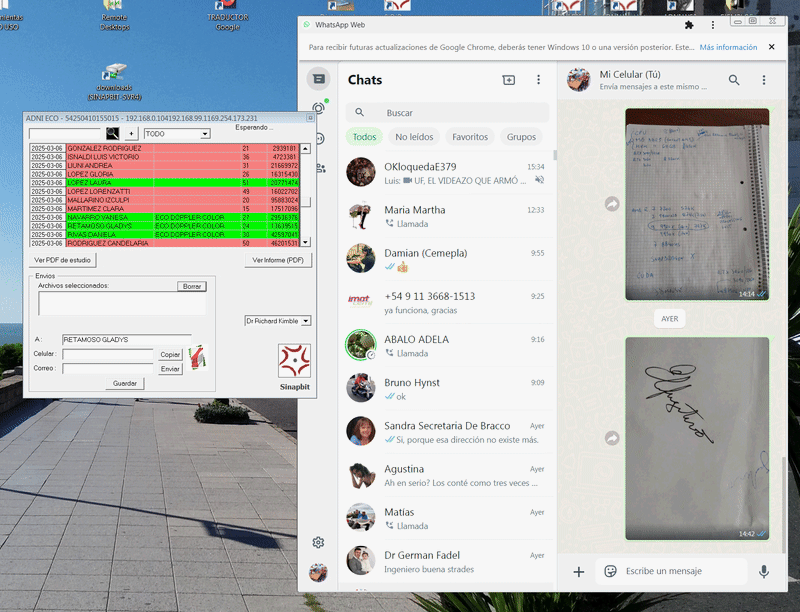Viewport: 800px width, 612px height.
Task: Click the magnifier search icon in ADNI ECO
Action: pyautogui.click(x=113, y=133)
